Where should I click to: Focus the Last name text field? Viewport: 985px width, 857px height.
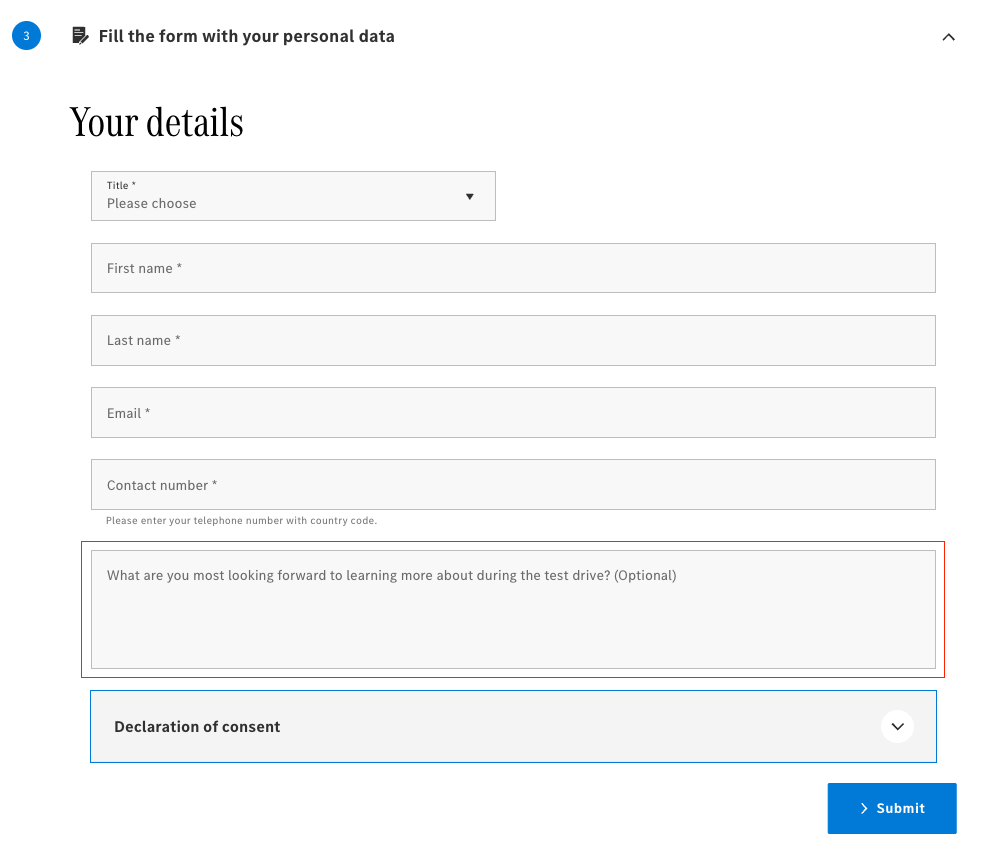pyautogui.click(x=512, y=340)
